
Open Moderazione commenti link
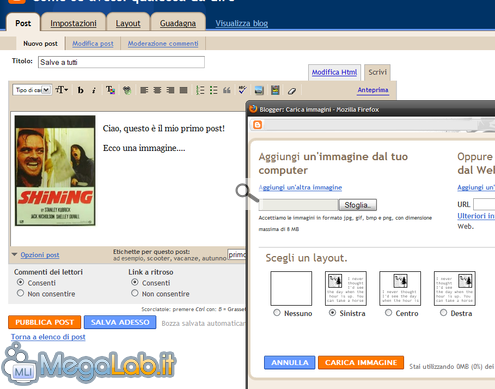163,44
